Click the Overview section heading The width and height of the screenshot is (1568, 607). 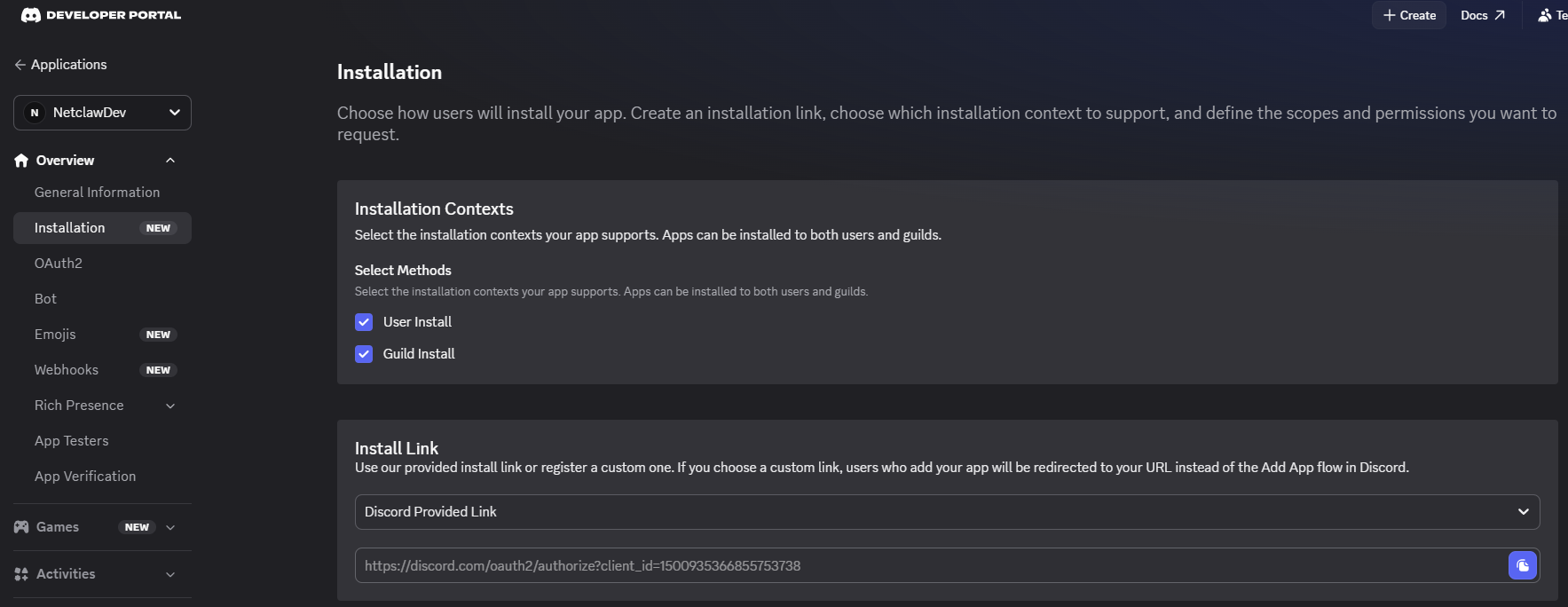pyautogui.click(x=65, y=161)
